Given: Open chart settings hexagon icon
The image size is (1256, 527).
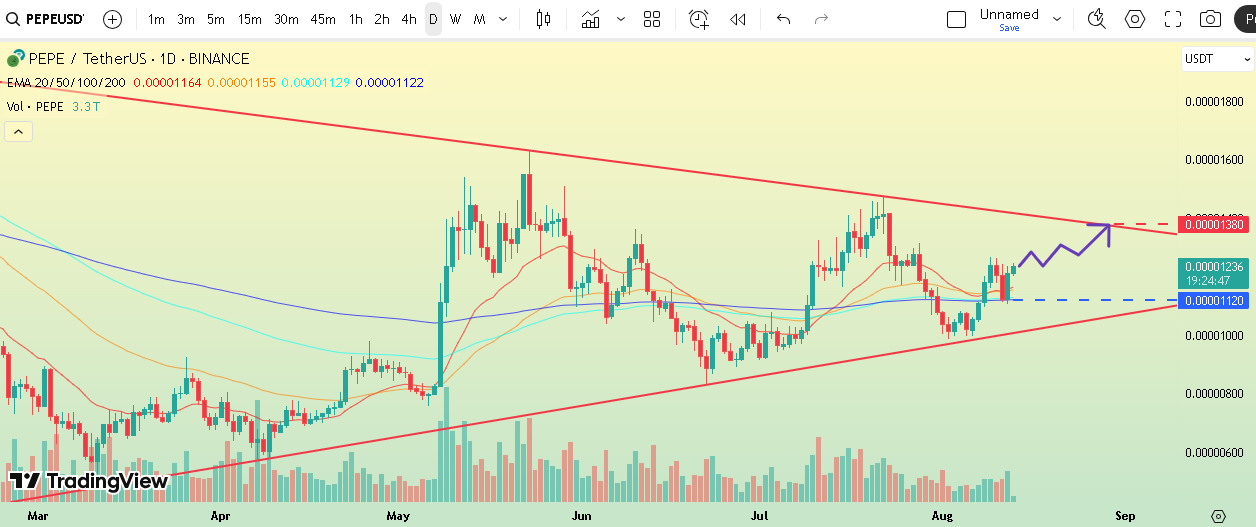Looking at the screenshot, I should click(x=1135, y=19).
